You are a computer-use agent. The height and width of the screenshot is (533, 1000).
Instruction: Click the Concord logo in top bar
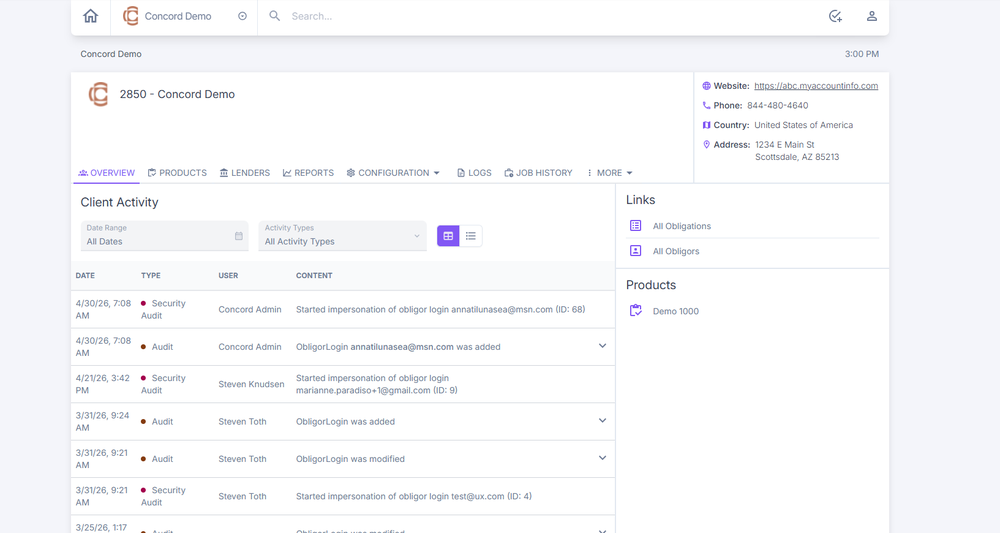tap(131, 16)
